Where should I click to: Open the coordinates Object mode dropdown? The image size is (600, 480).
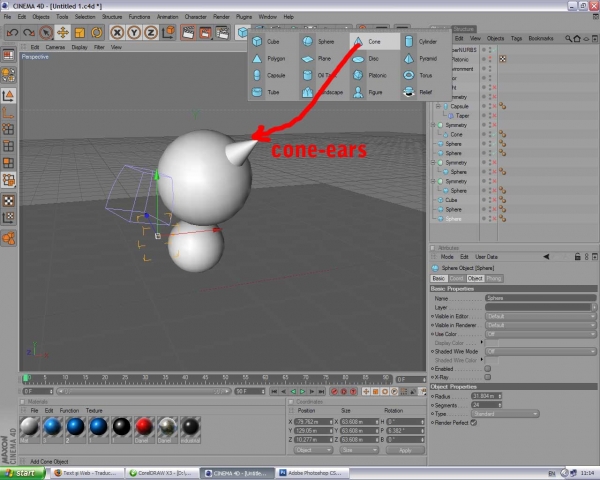click(x=313, y=450)
